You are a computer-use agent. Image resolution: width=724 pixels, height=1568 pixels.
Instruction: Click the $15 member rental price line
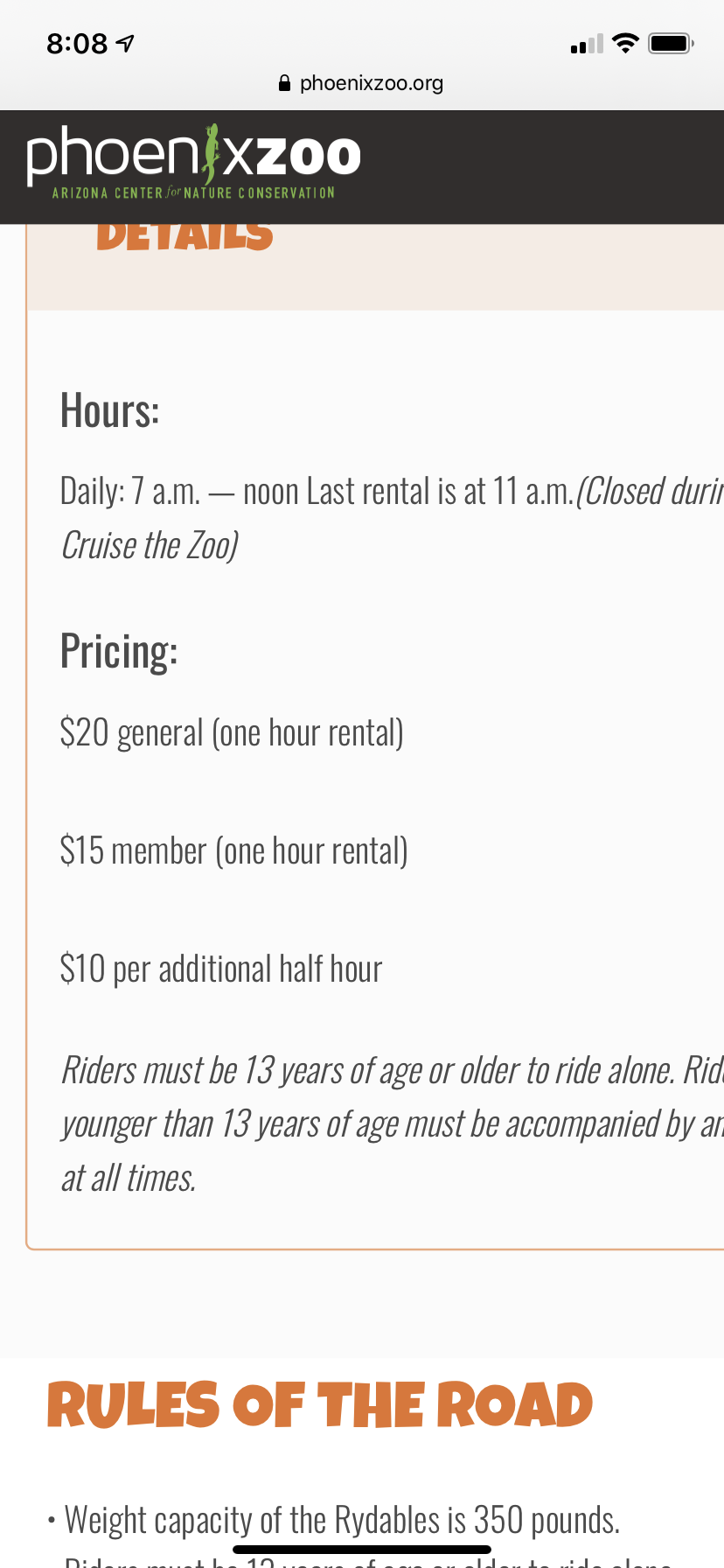coord(233,850)
